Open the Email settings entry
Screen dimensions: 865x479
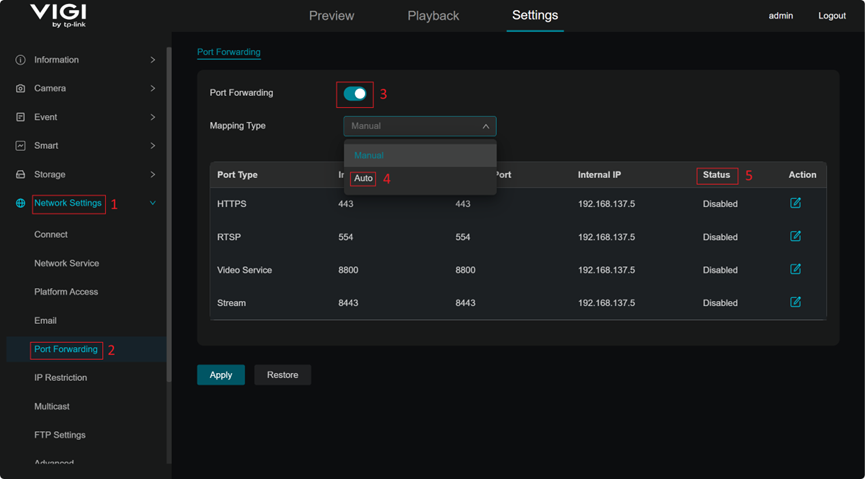[45, 321]
